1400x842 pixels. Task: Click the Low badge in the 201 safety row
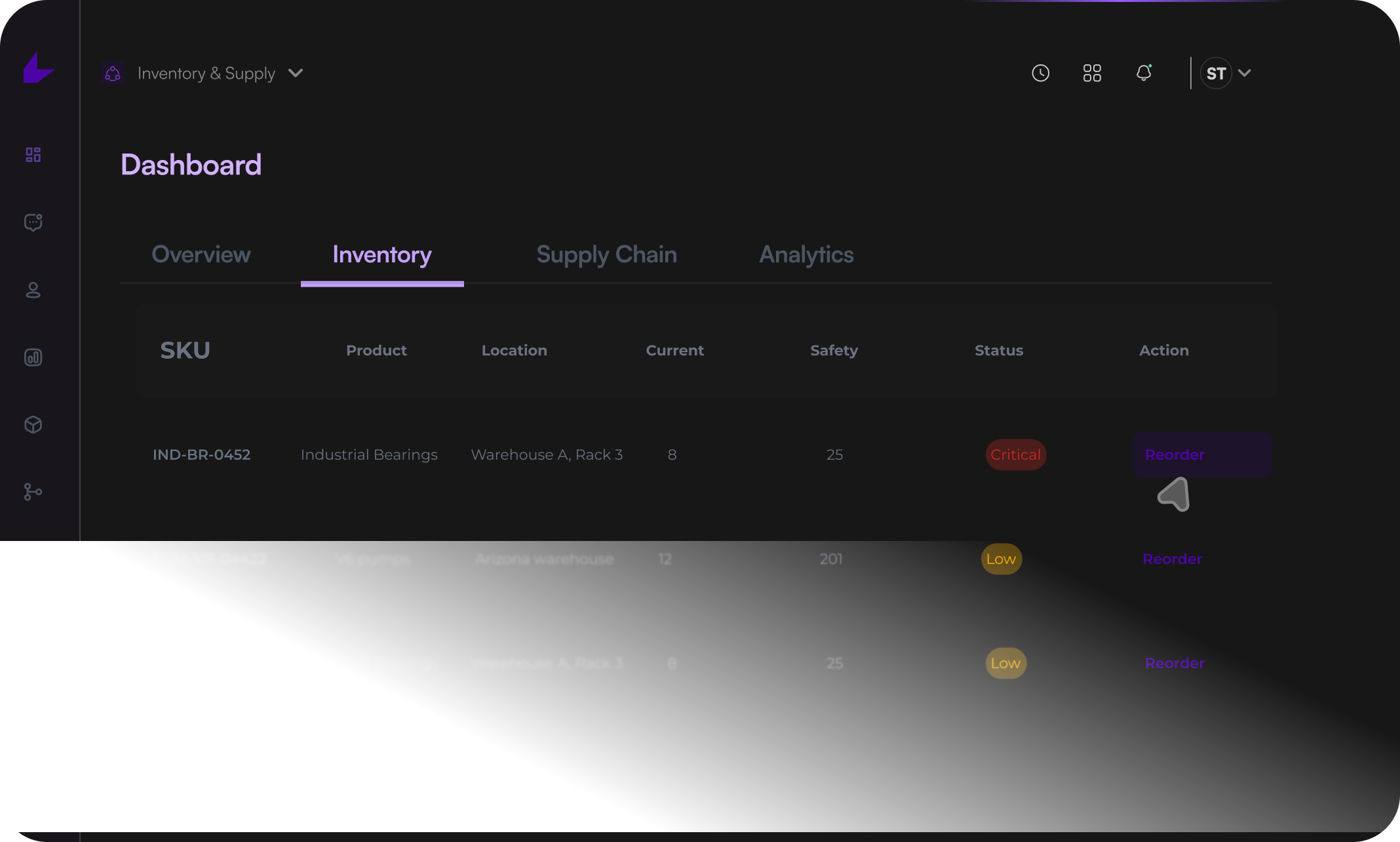(1001, 559)
